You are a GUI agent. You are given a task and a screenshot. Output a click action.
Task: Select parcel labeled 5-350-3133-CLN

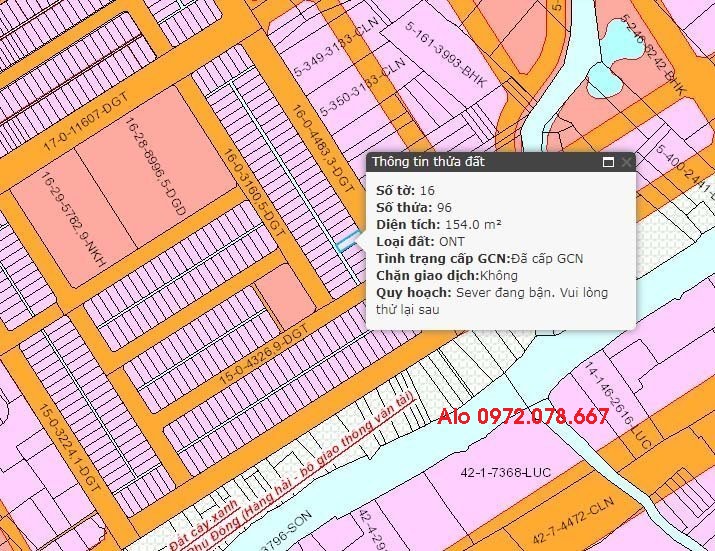363,87
